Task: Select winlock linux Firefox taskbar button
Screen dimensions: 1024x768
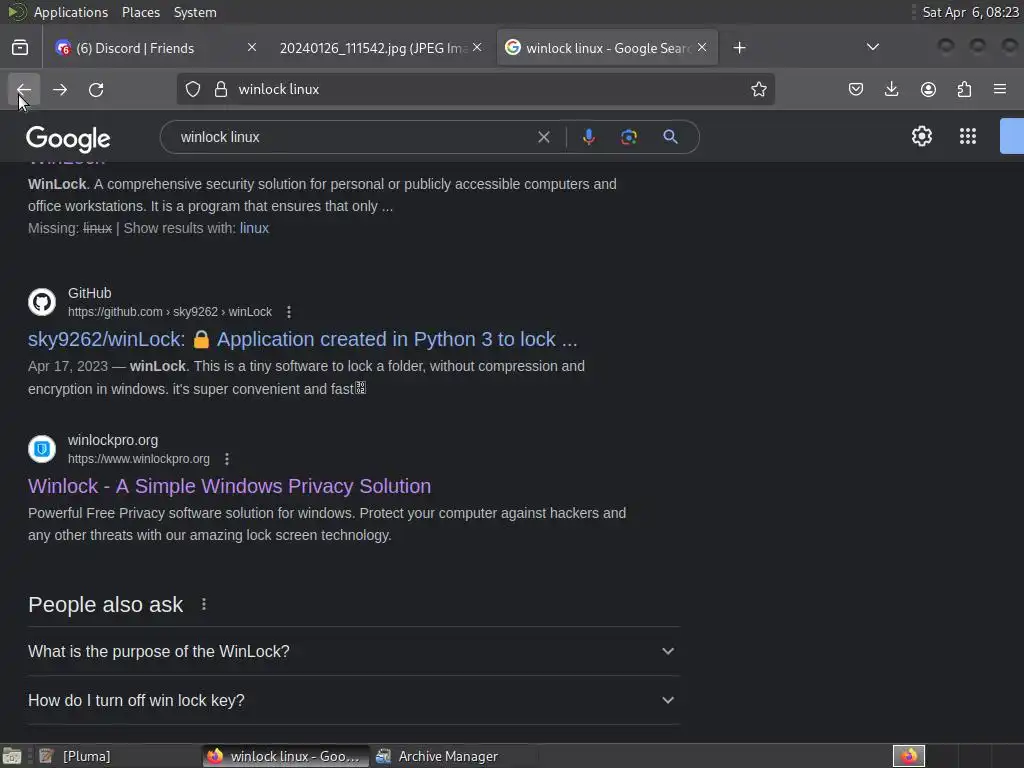Action: point(285,756)
